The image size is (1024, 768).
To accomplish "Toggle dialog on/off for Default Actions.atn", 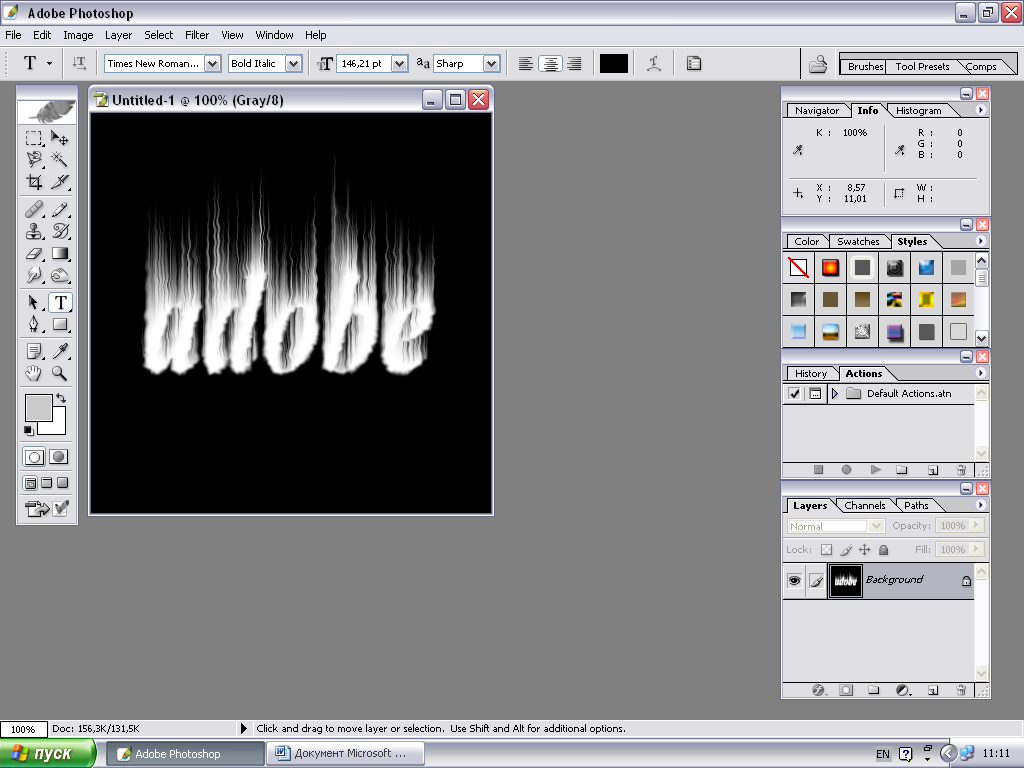I will click(x=815, y=394).
